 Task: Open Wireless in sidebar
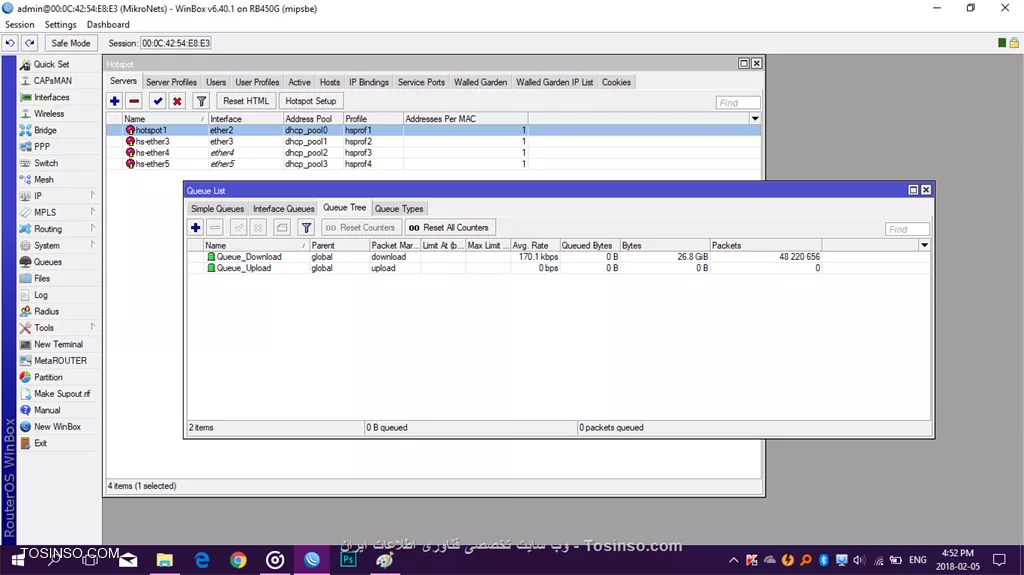pyautogui.click(x=48, y=114)
